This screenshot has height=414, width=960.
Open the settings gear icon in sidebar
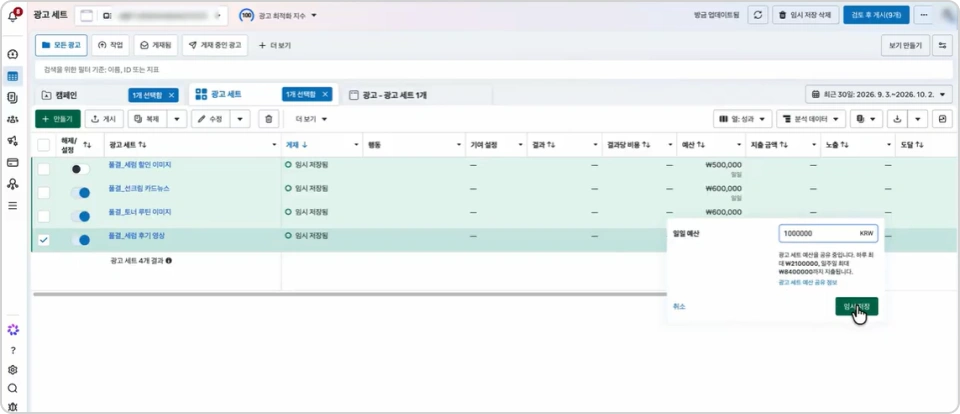(12, 370)
